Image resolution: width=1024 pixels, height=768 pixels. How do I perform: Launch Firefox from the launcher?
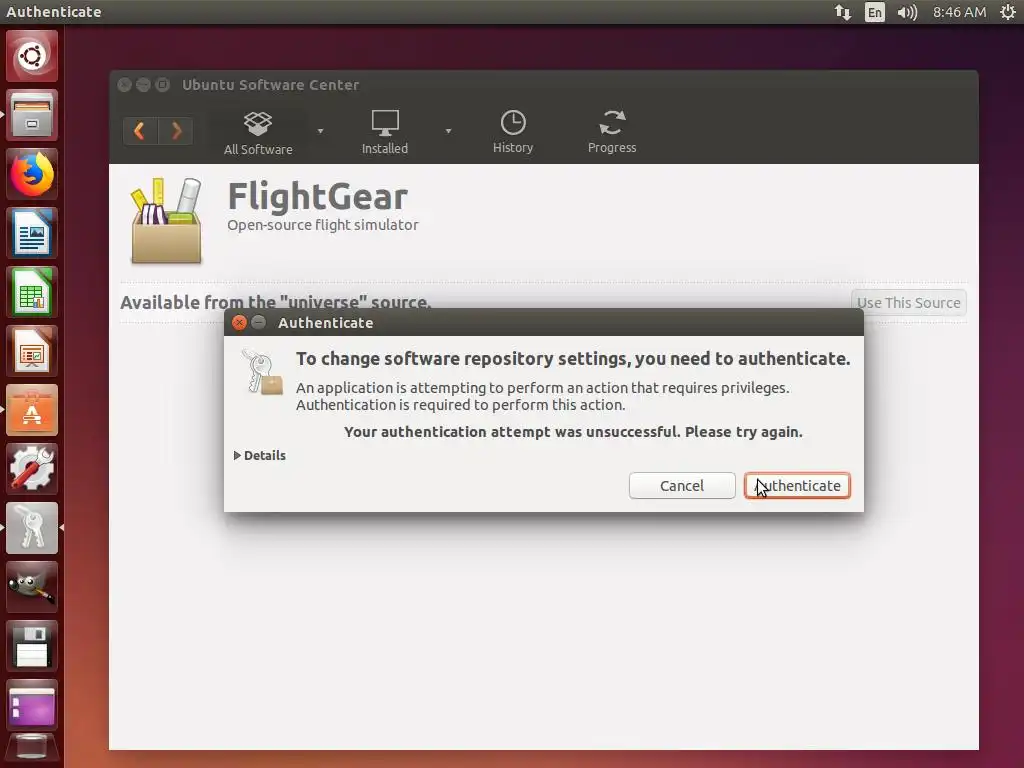click(x=32, y=174)
